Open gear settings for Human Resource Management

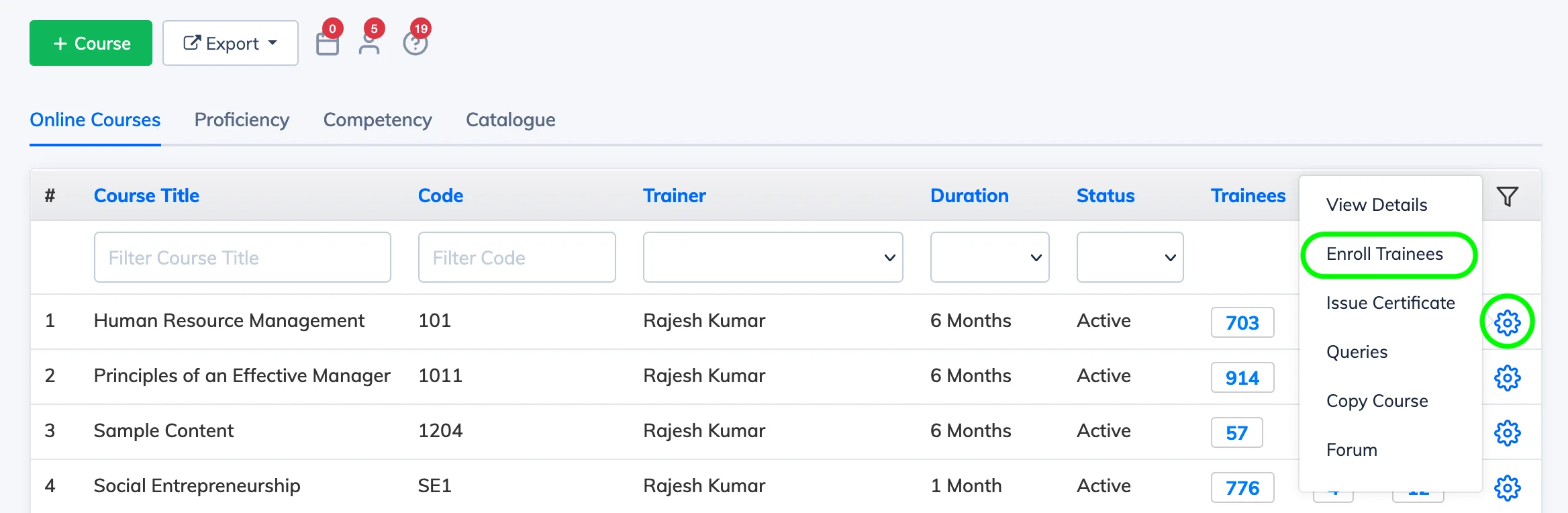pyautogui.click(x=1508, y=322)
